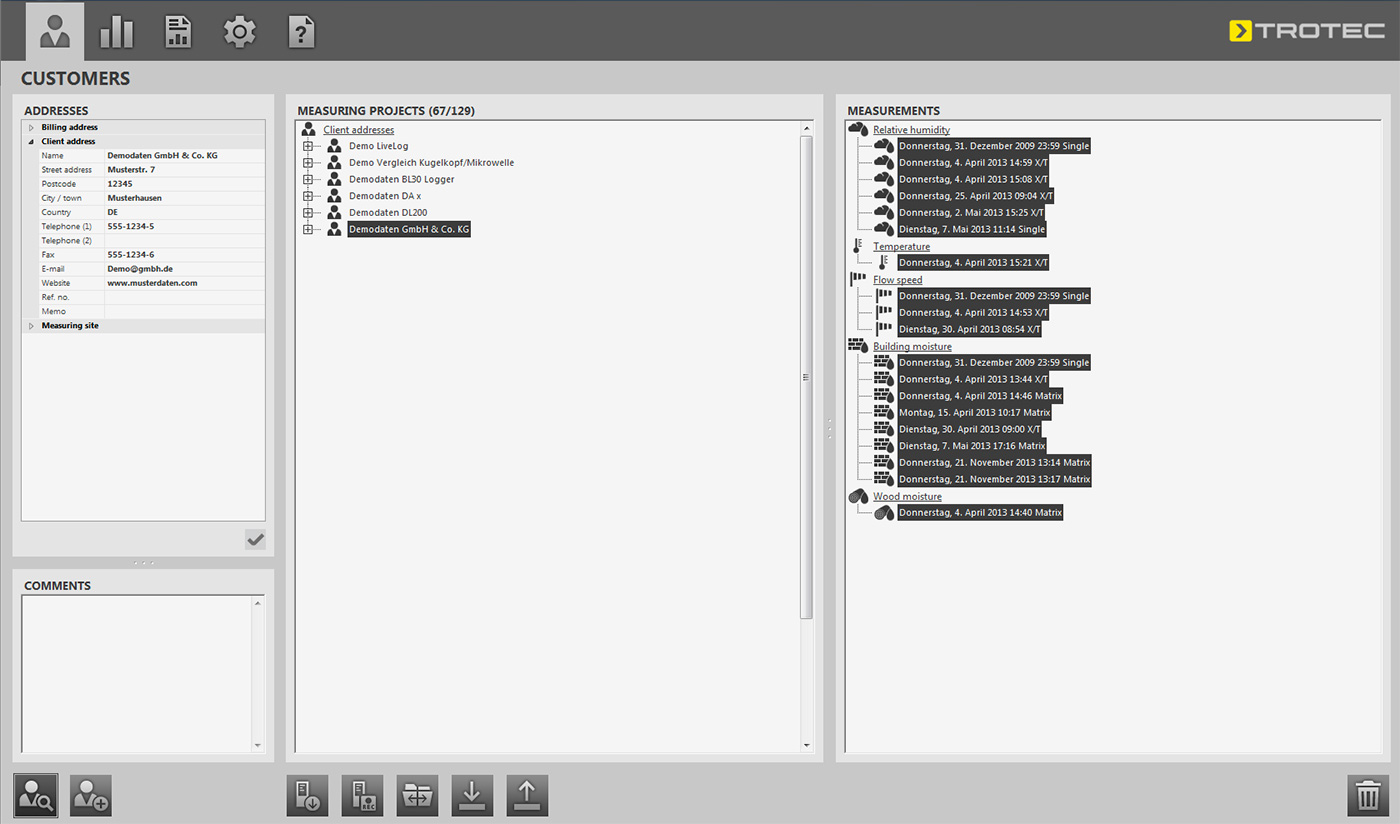
Task: Click person icon beside Demodaten DA x
Action: (x=334, y=196)
